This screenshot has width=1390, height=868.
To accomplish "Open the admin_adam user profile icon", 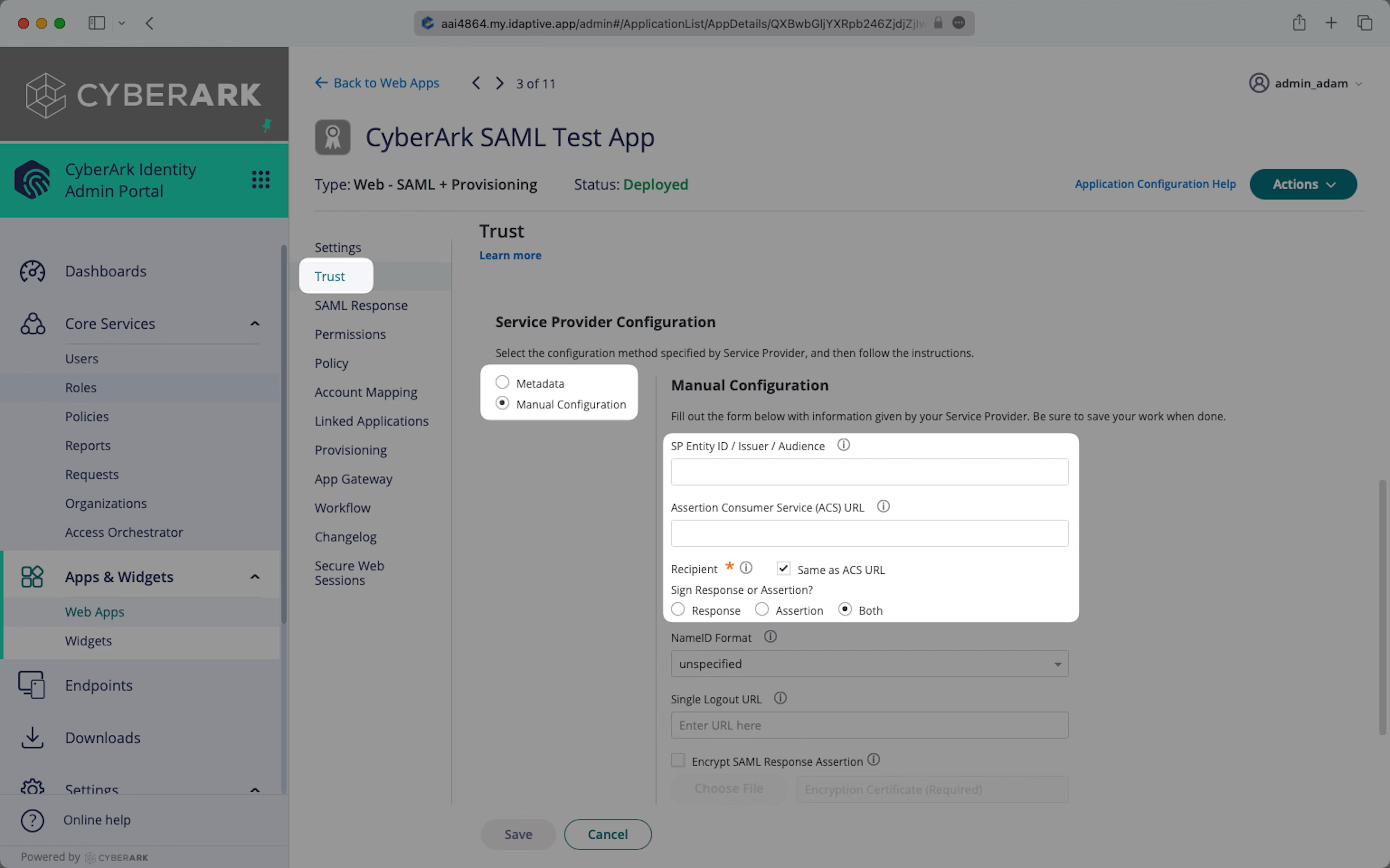I will click(1259, 83).
